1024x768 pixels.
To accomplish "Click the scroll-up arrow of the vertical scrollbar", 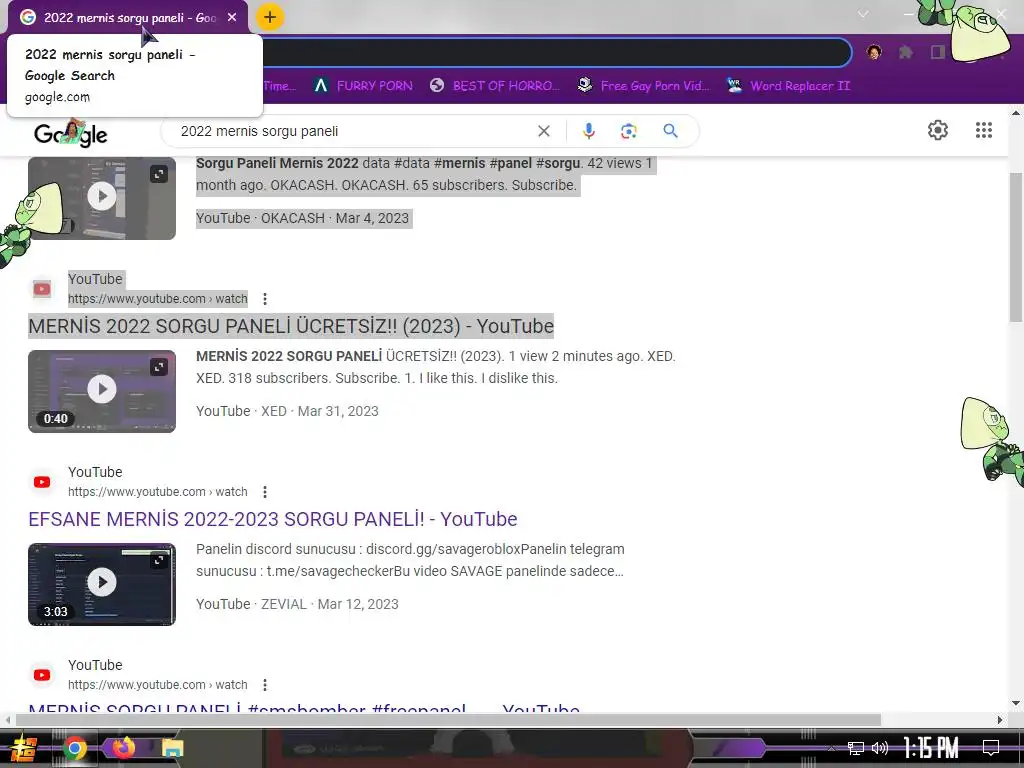I will (x=1016, y=113).
